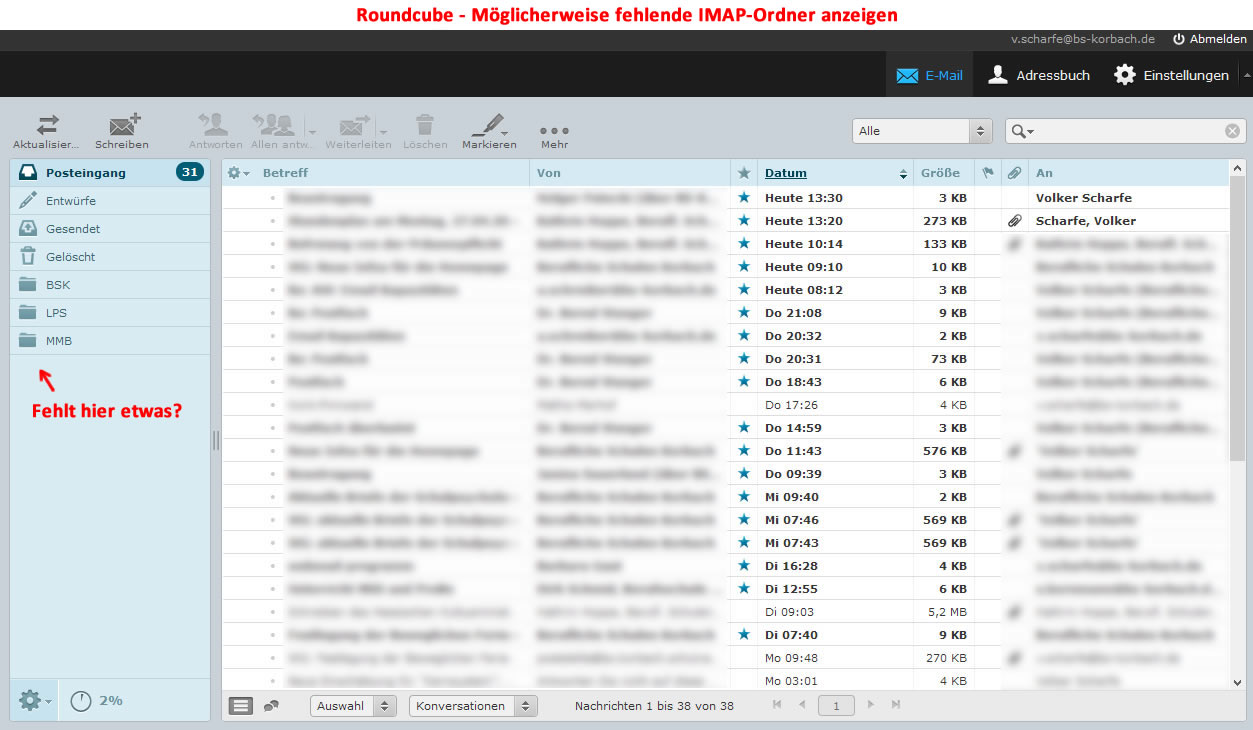Select the Gesendet folder
The width and height of the screenshot is (1253, 730).
pos(110,229)
